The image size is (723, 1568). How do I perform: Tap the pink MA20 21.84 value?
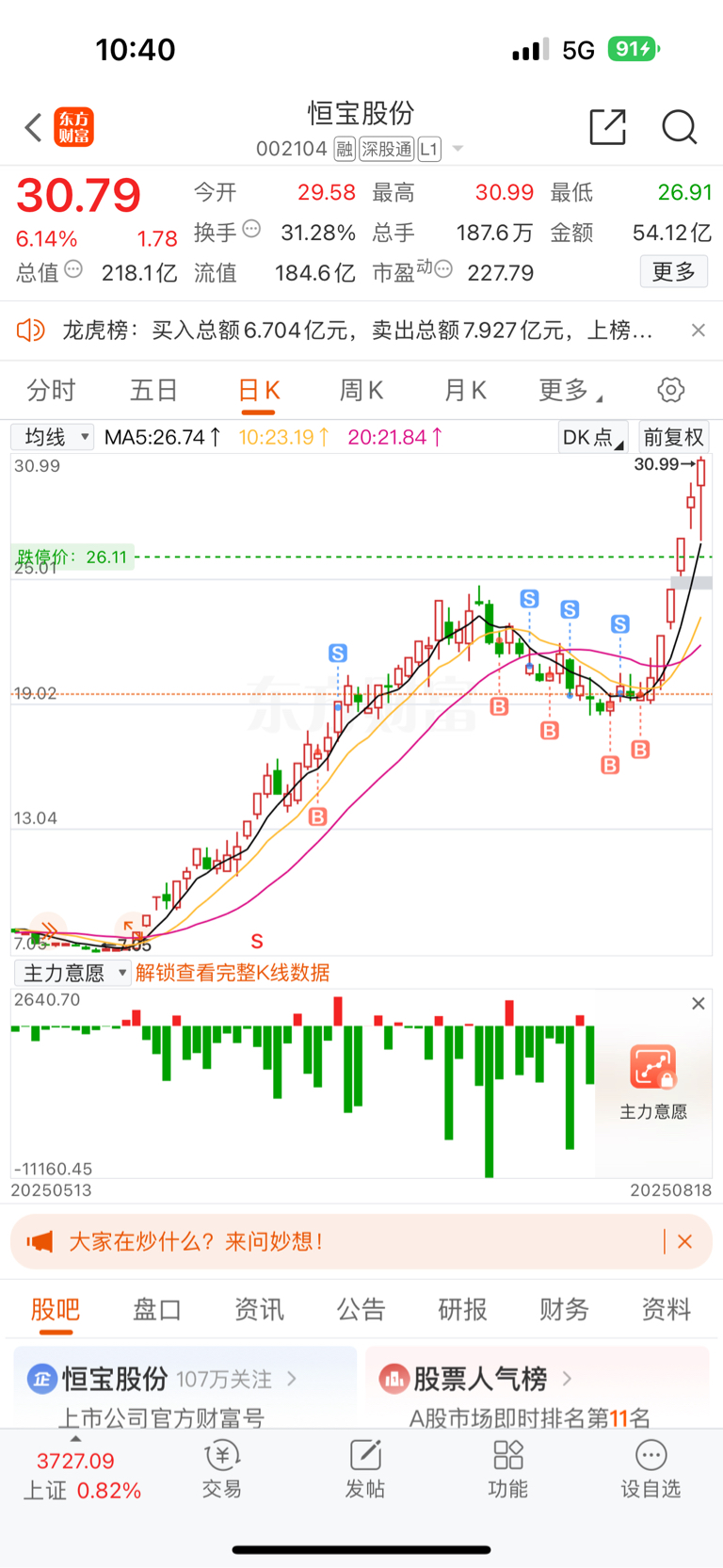point(395,437)
